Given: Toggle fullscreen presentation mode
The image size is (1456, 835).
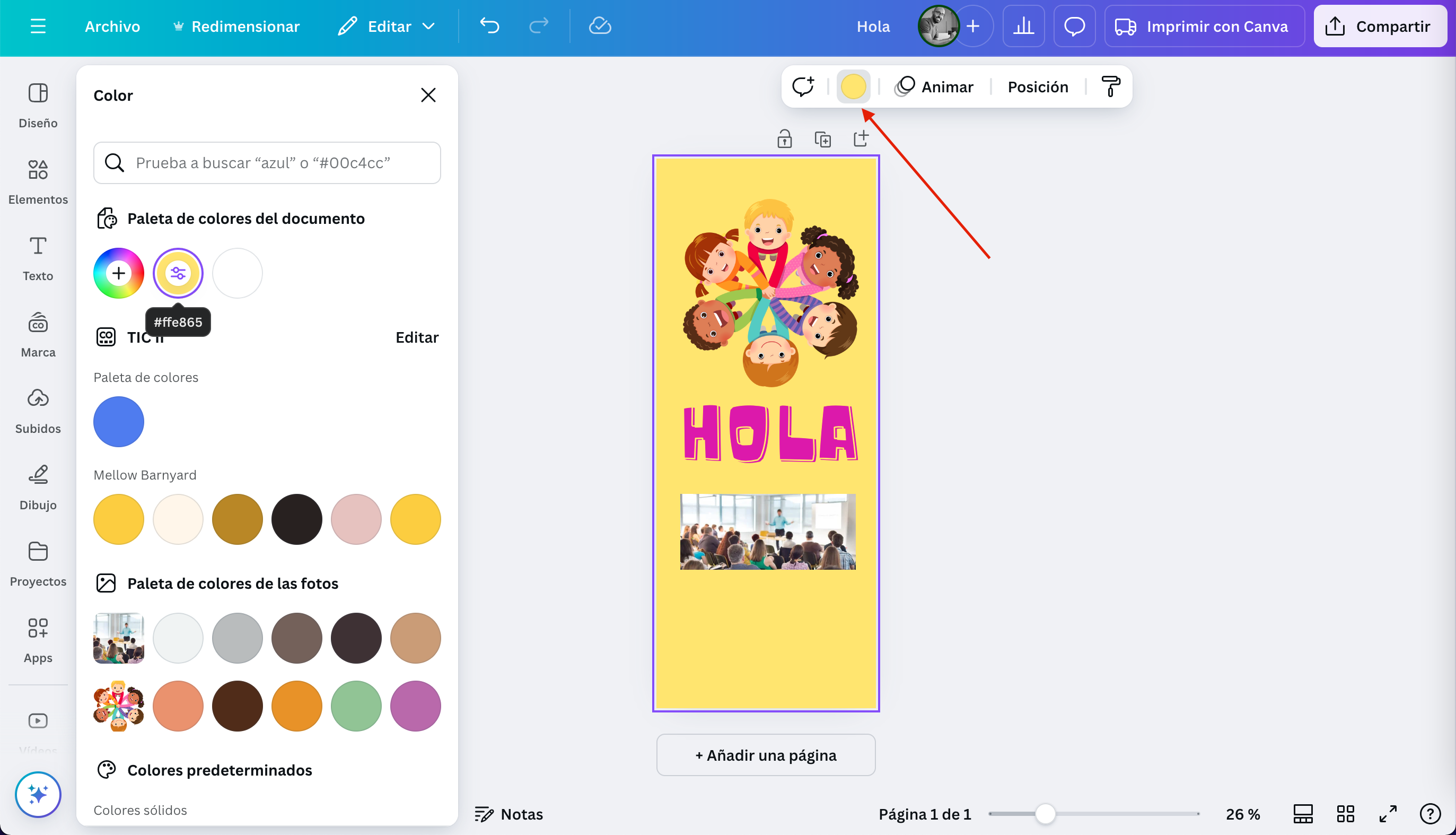Looking at the screenshot, I should (1387, 814).
